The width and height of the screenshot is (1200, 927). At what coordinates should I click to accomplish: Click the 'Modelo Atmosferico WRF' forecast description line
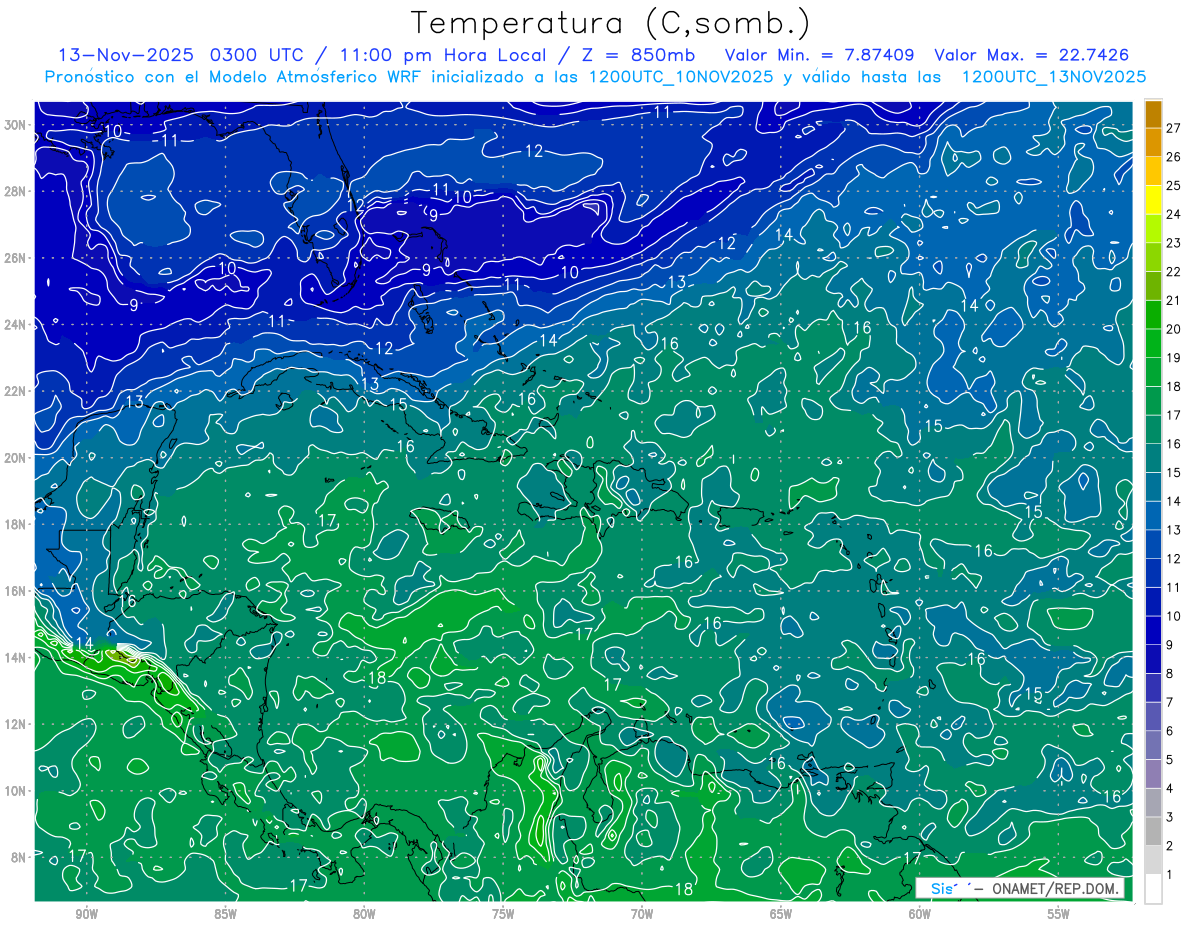[595, 77]
